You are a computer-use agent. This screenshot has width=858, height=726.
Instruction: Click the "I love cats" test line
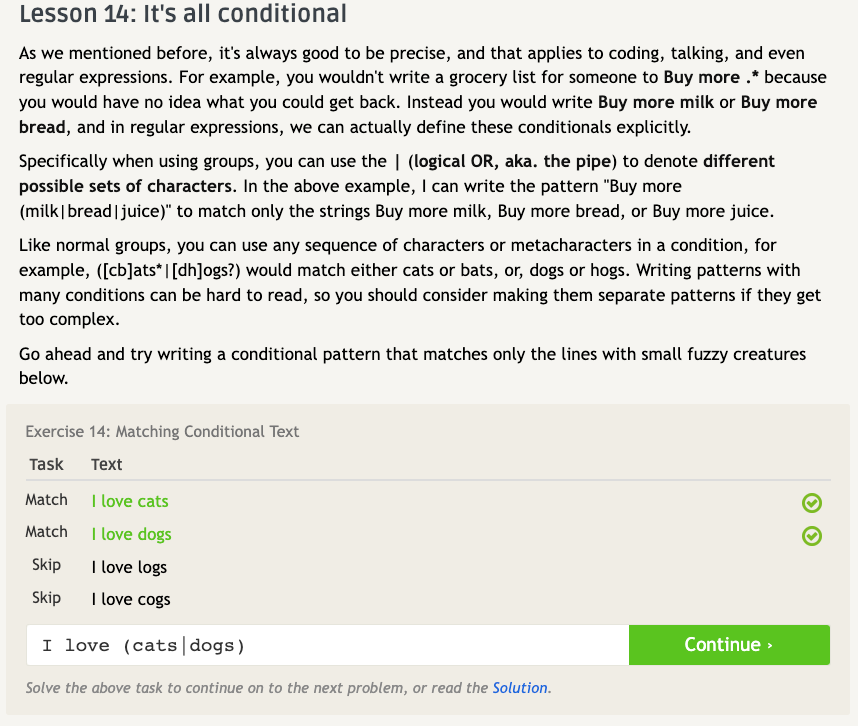tap(130, 502)
